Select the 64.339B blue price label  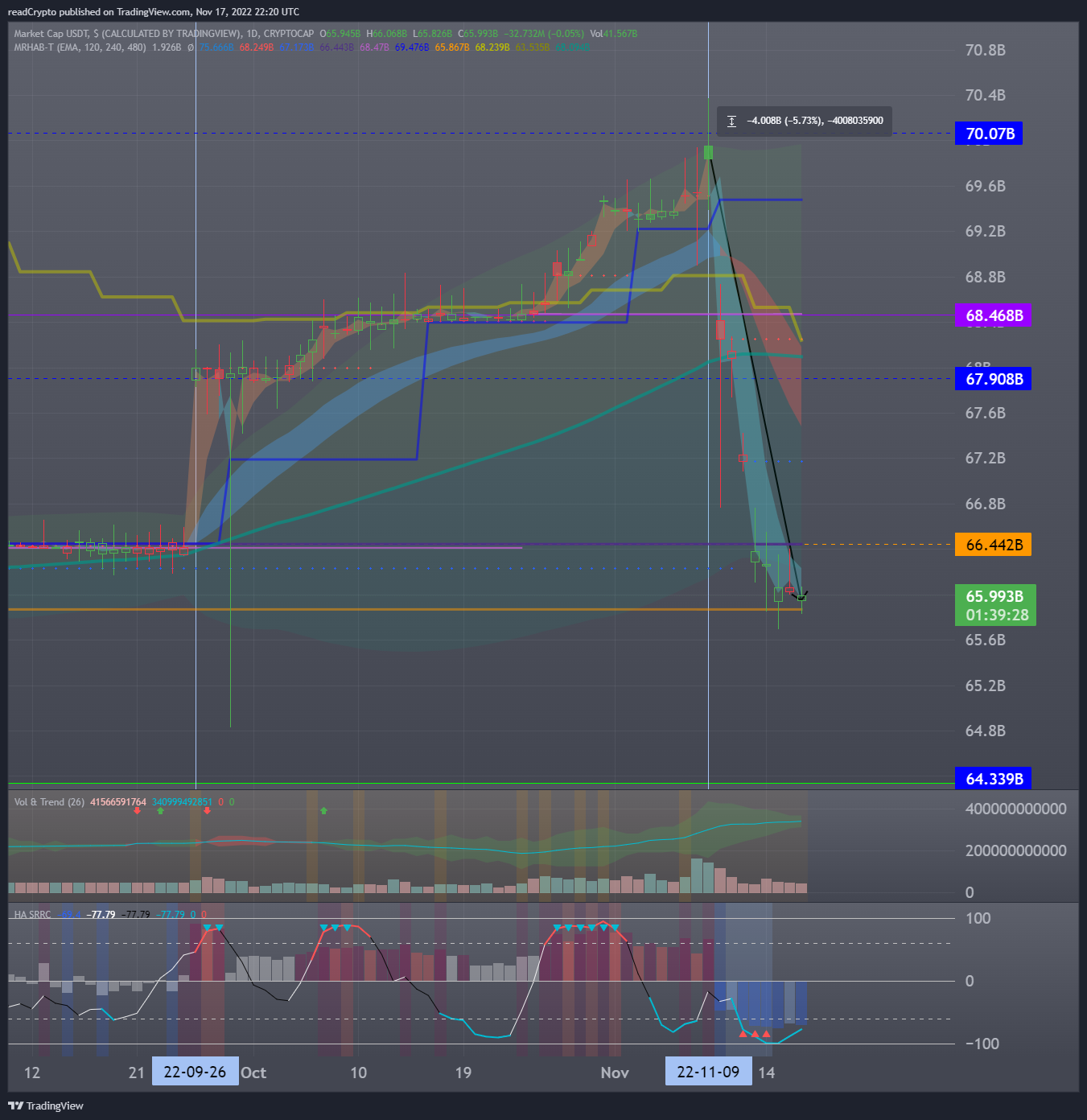click(x=993, y=779)
